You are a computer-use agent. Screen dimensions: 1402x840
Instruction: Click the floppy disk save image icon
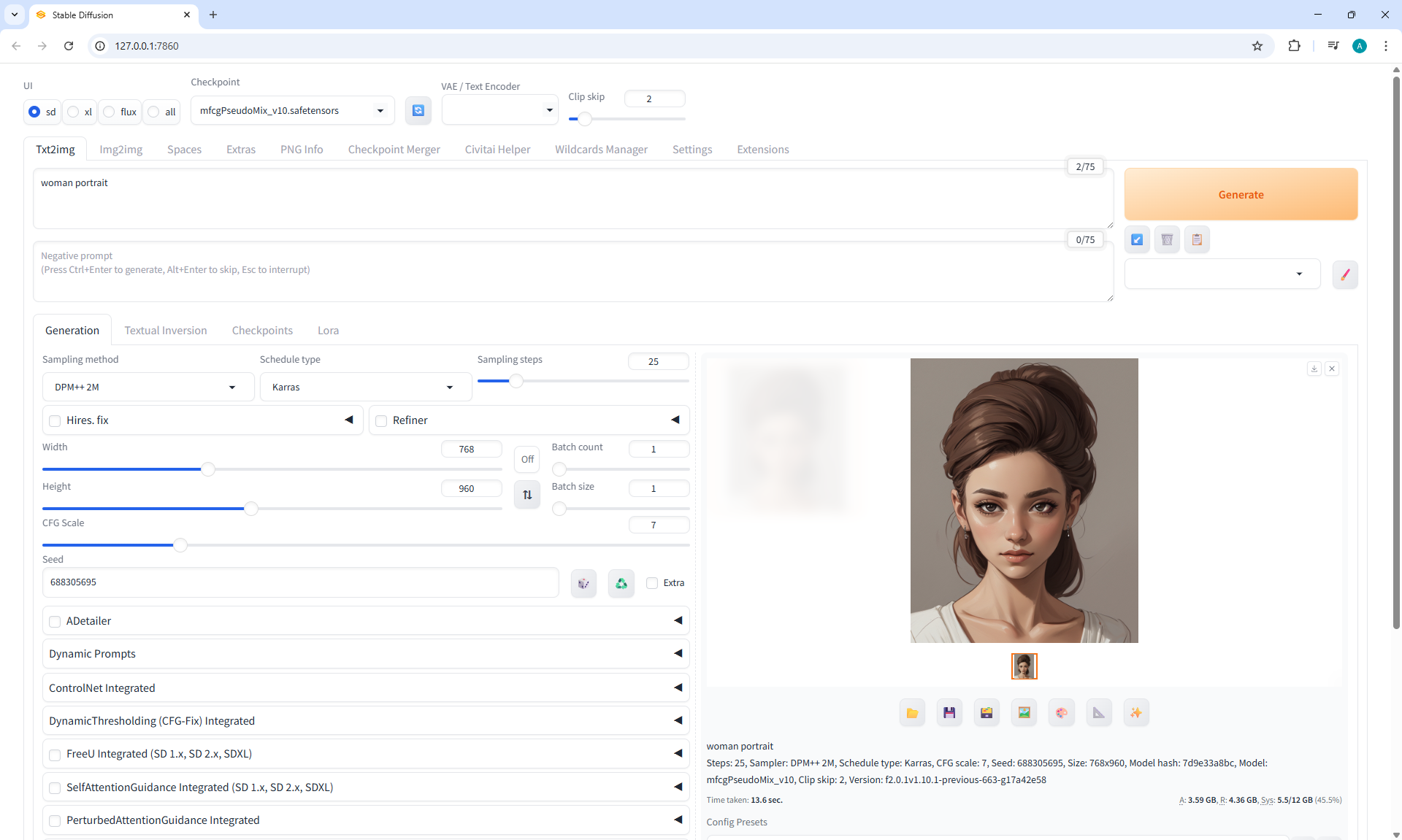pos(949,713)
